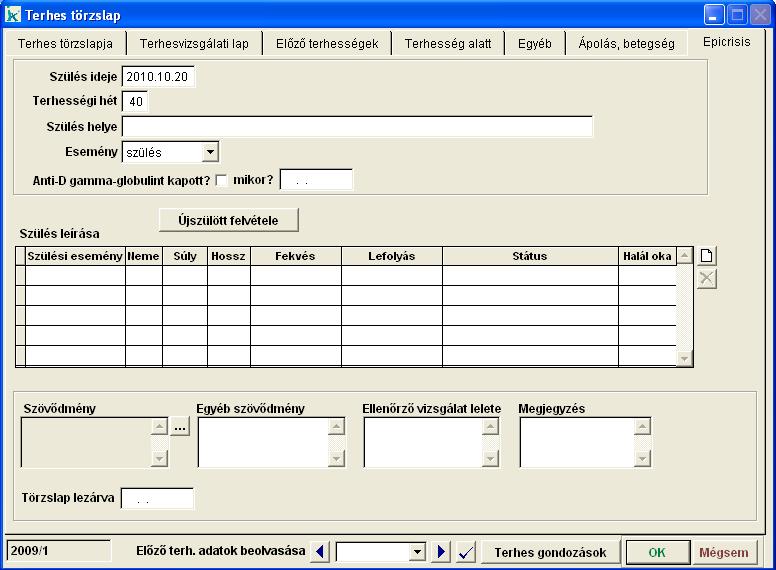Screen dimensions: 776x570
Task: Click the down arrow of Egyéb szövődmény scrollbar
Action: pyautogui.click(x=336, y=459)
